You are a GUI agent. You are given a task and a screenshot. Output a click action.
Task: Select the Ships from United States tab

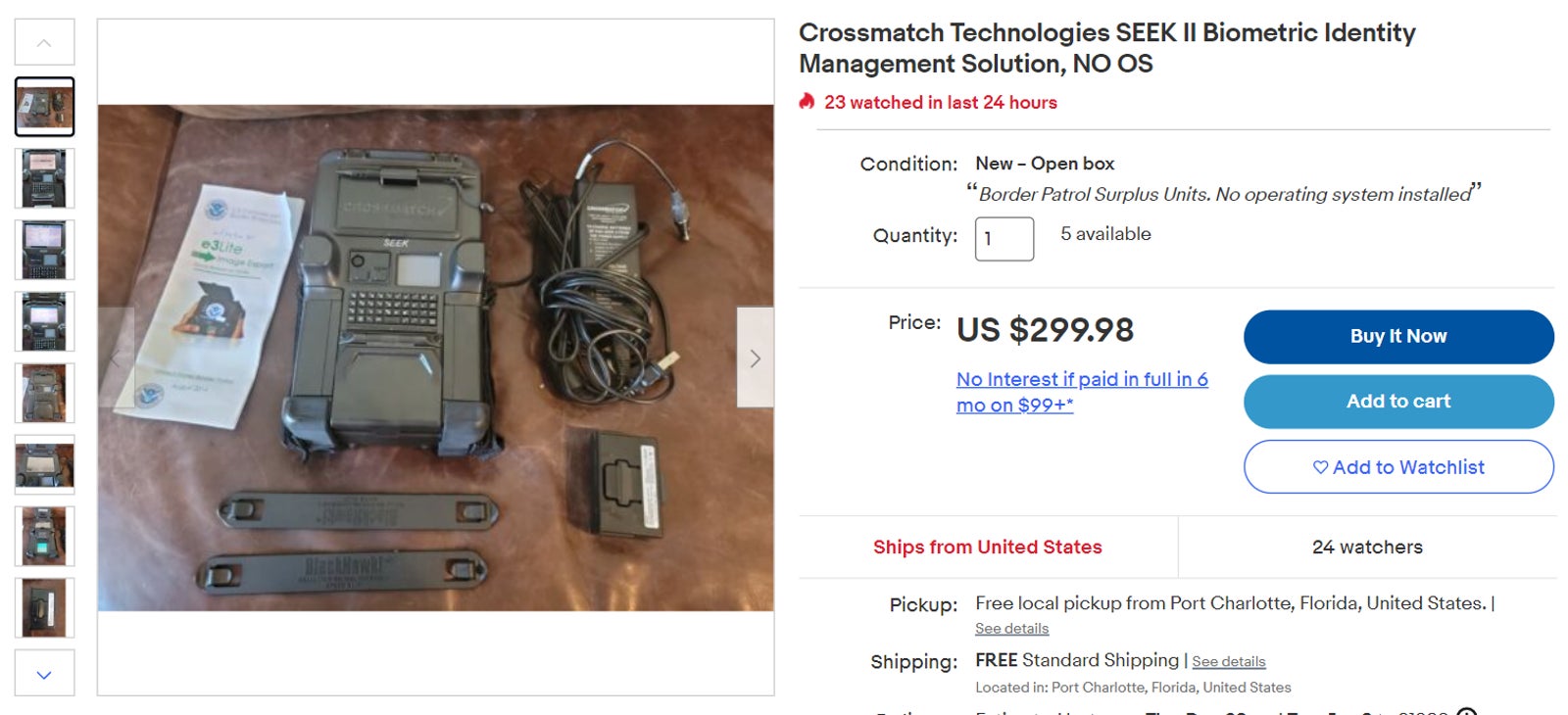click(987, 547)
